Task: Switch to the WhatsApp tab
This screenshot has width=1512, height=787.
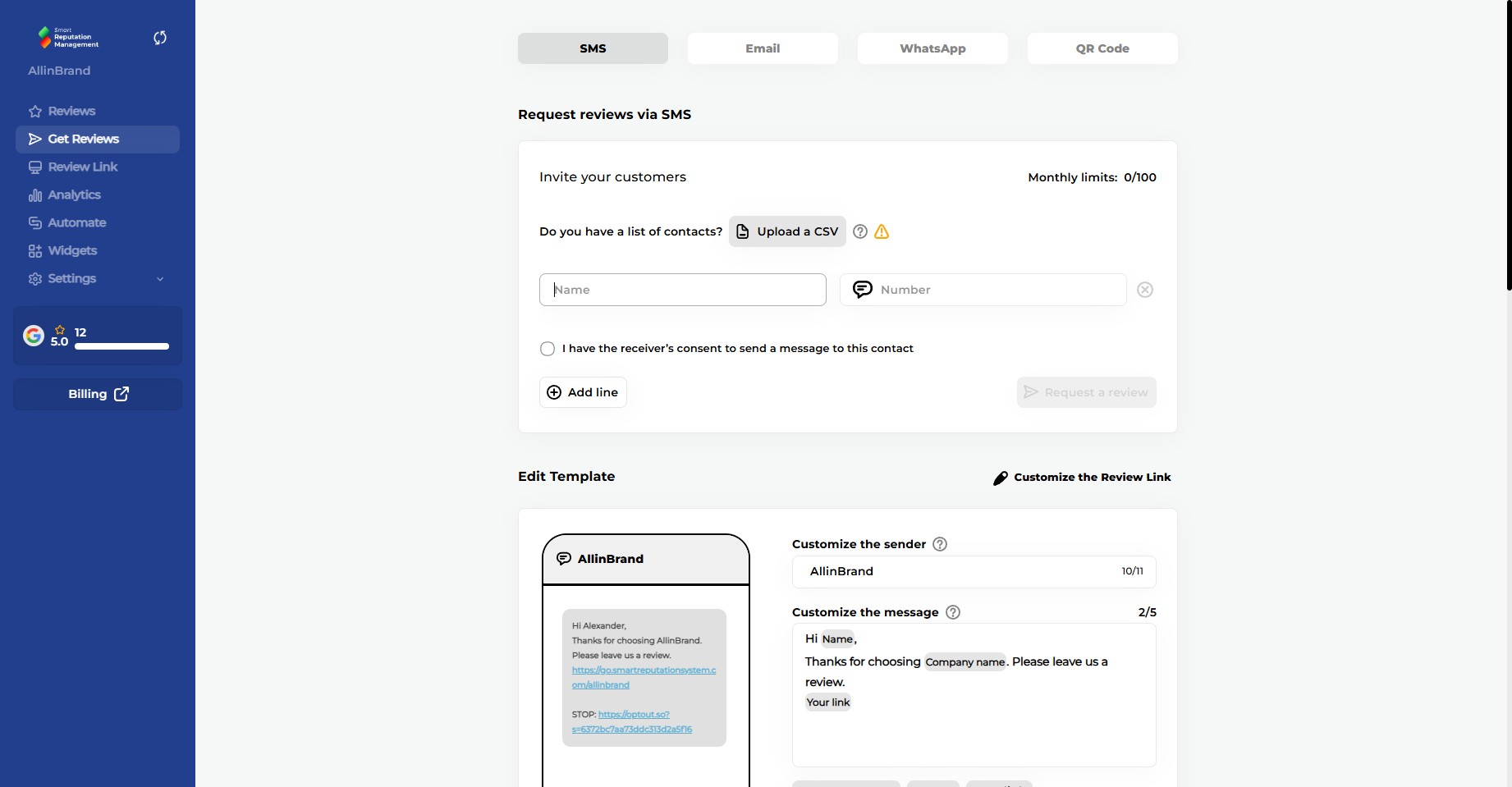Action: 932,48
